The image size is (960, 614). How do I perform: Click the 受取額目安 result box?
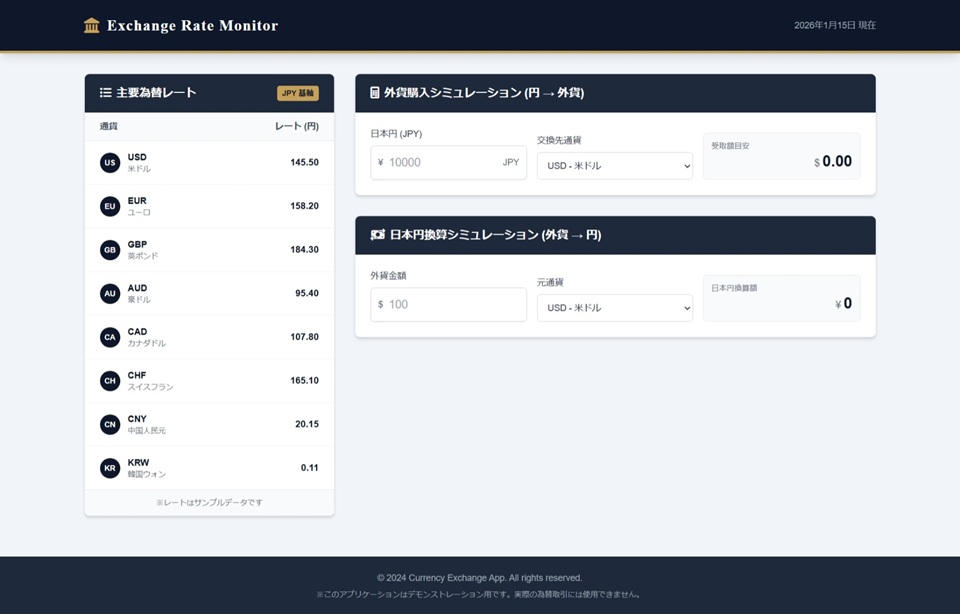tap(781, 156)
